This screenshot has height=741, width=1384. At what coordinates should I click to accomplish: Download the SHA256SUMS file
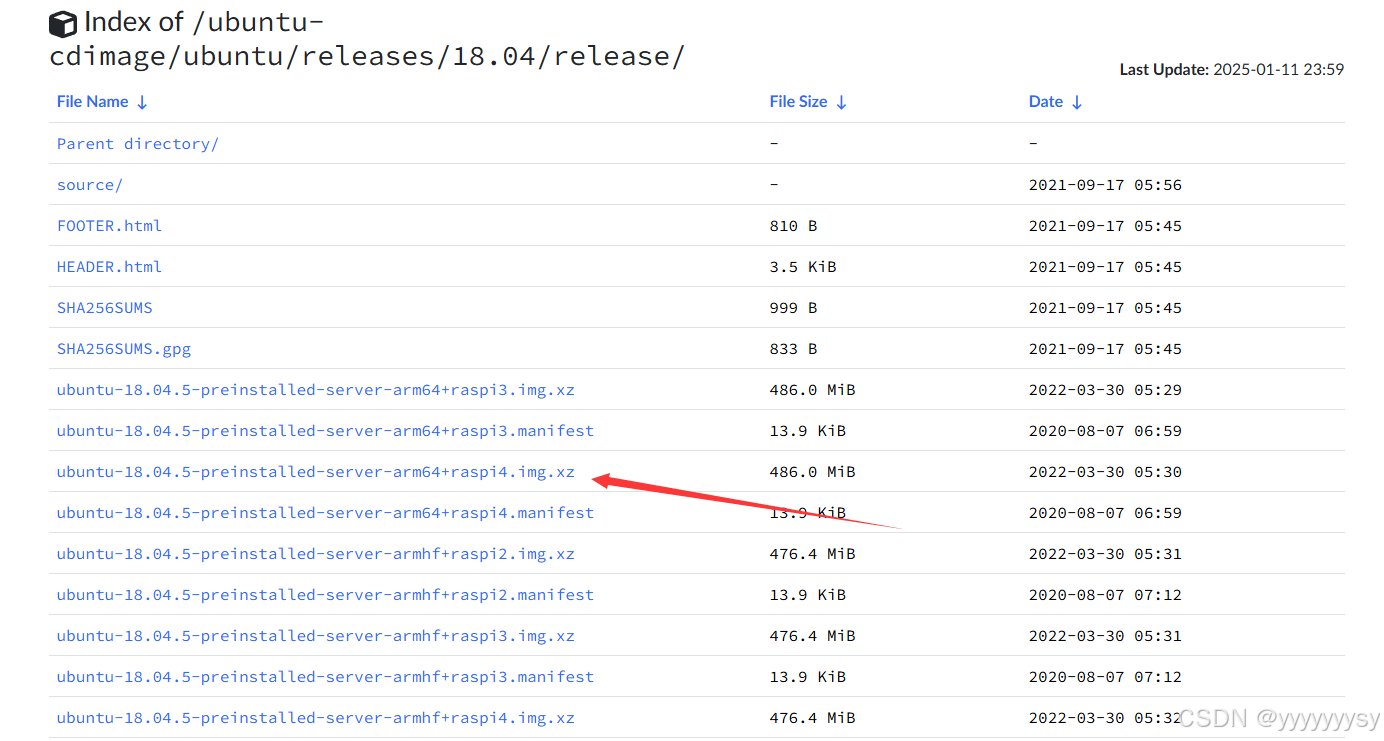tap(105, 308)
